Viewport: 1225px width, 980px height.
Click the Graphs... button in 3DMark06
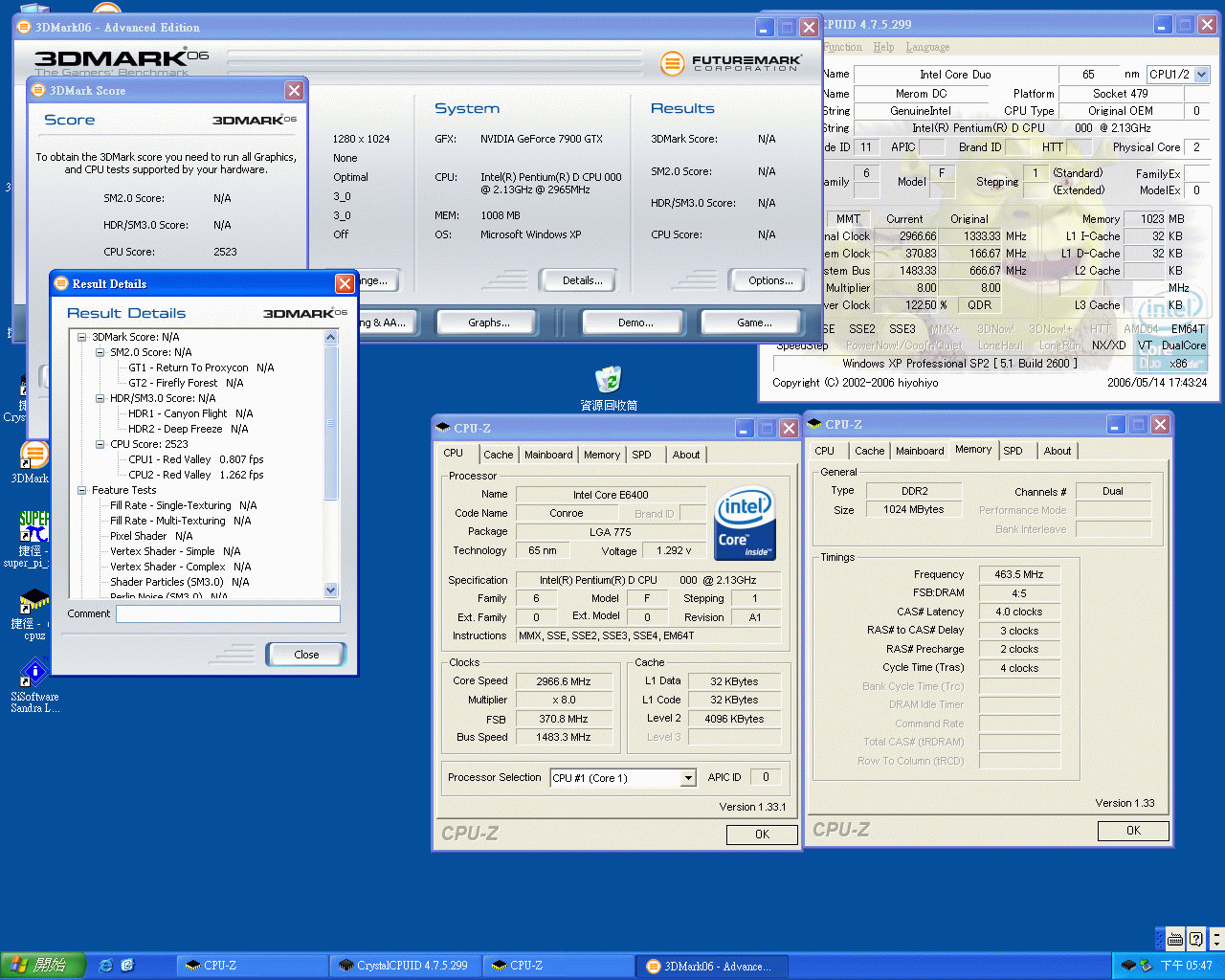[x=489, y=323]
